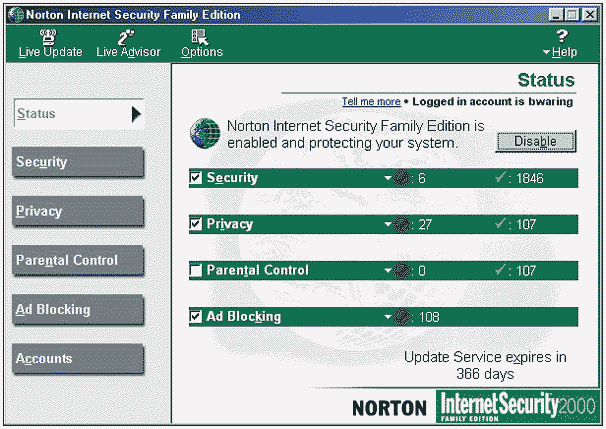This screenshot has height=429, width=606.
Task: Open the Help question mark menu
Action: click(x=561, y=43)
